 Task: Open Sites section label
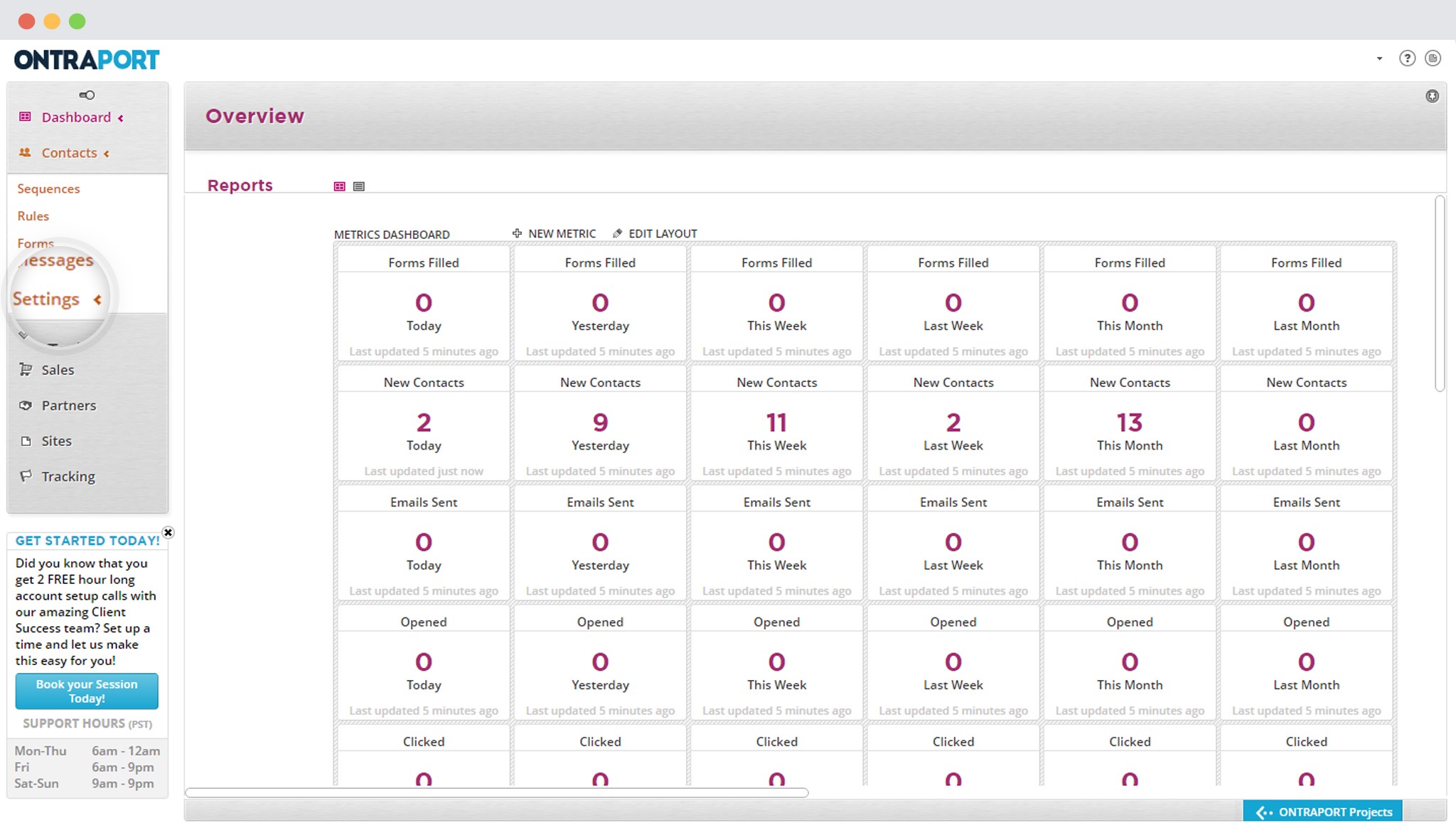pos(56,441)
